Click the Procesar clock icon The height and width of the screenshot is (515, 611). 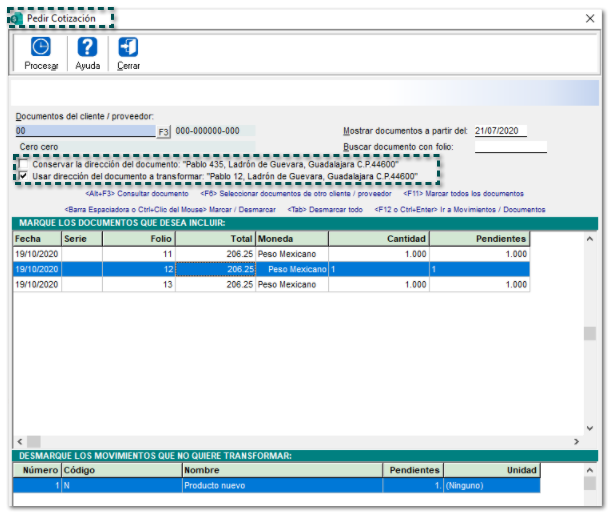[x=41, y=47]
